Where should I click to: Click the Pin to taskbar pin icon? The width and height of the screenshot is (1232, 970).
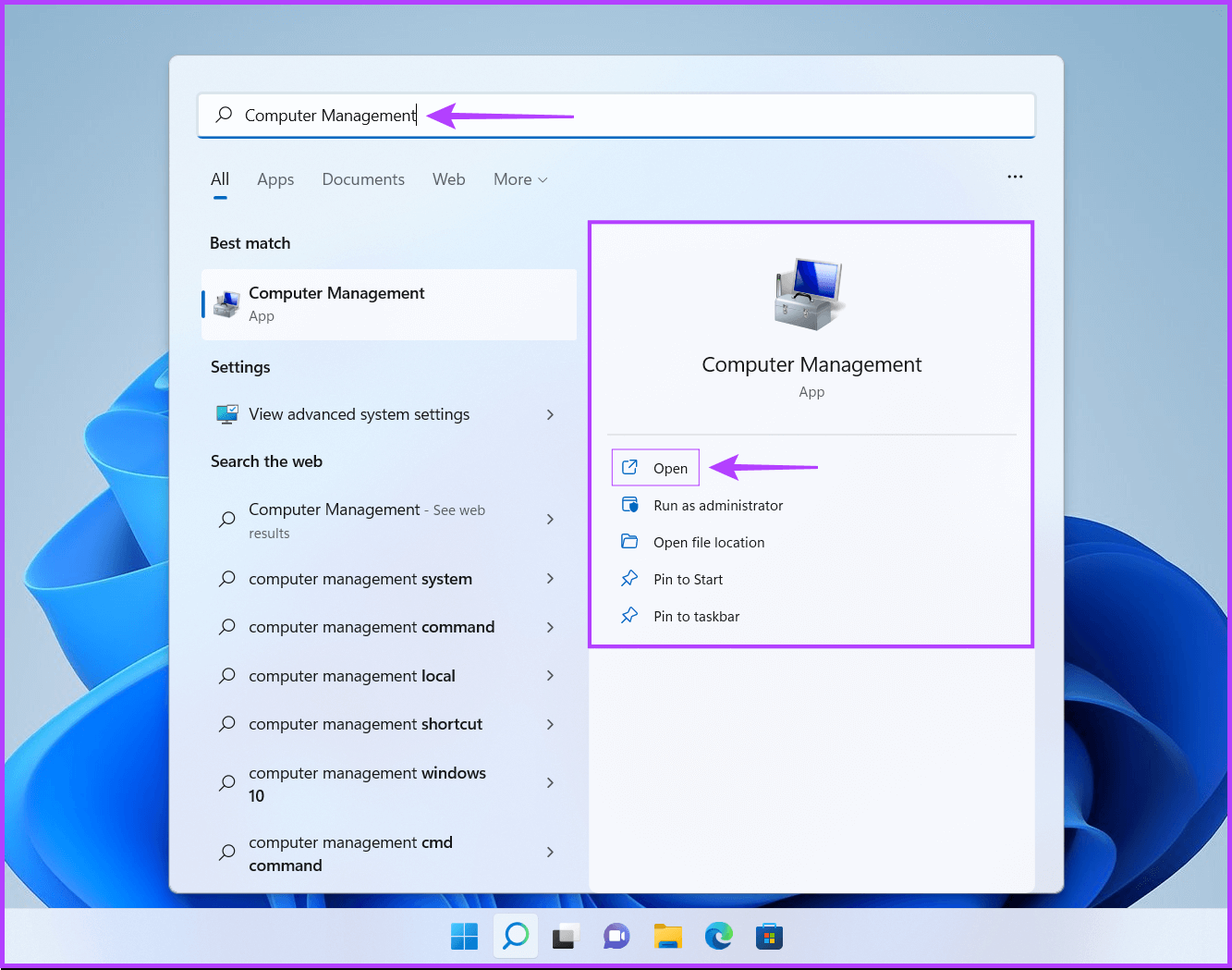pos(629,616)
